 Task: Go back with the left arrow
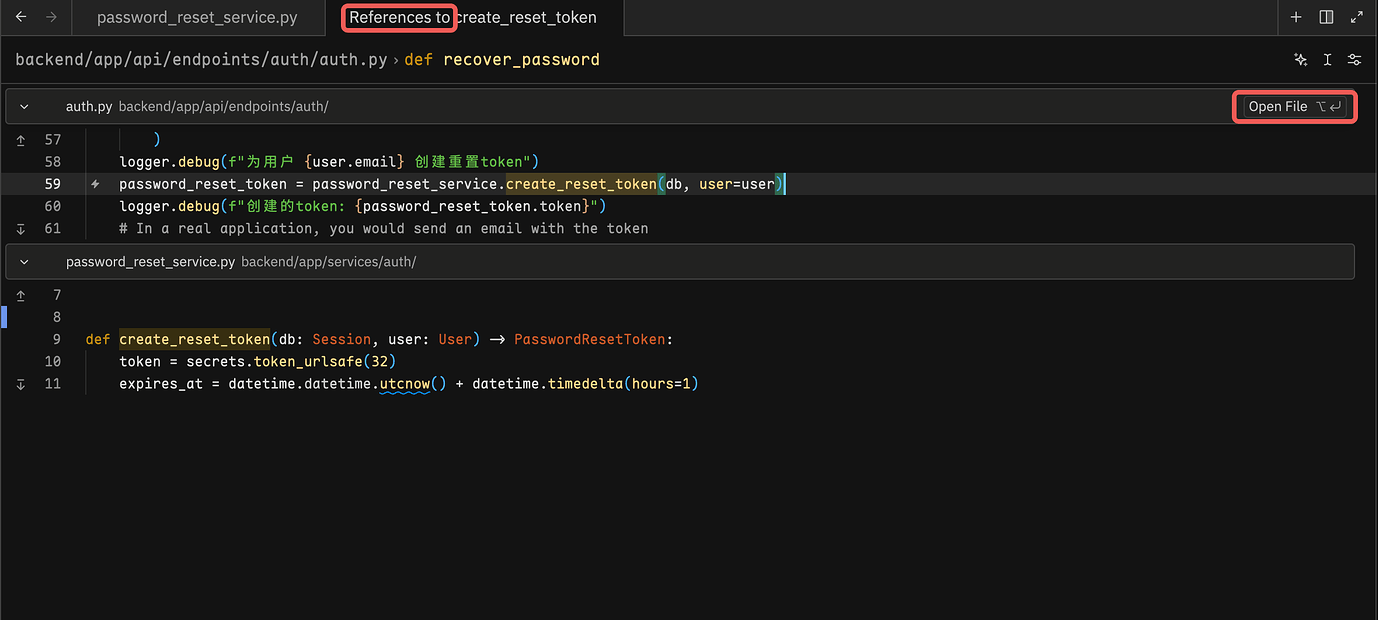coord(21,17)
